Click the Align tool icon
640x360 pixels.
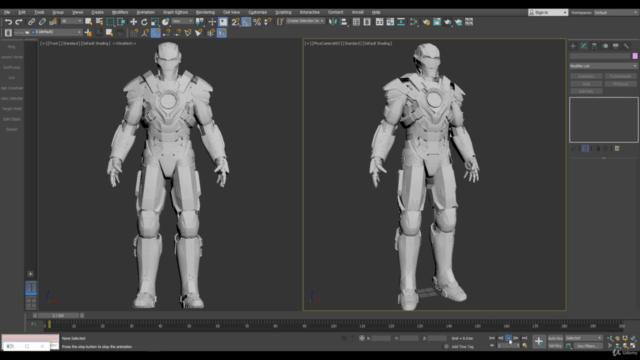coord(344,22)
